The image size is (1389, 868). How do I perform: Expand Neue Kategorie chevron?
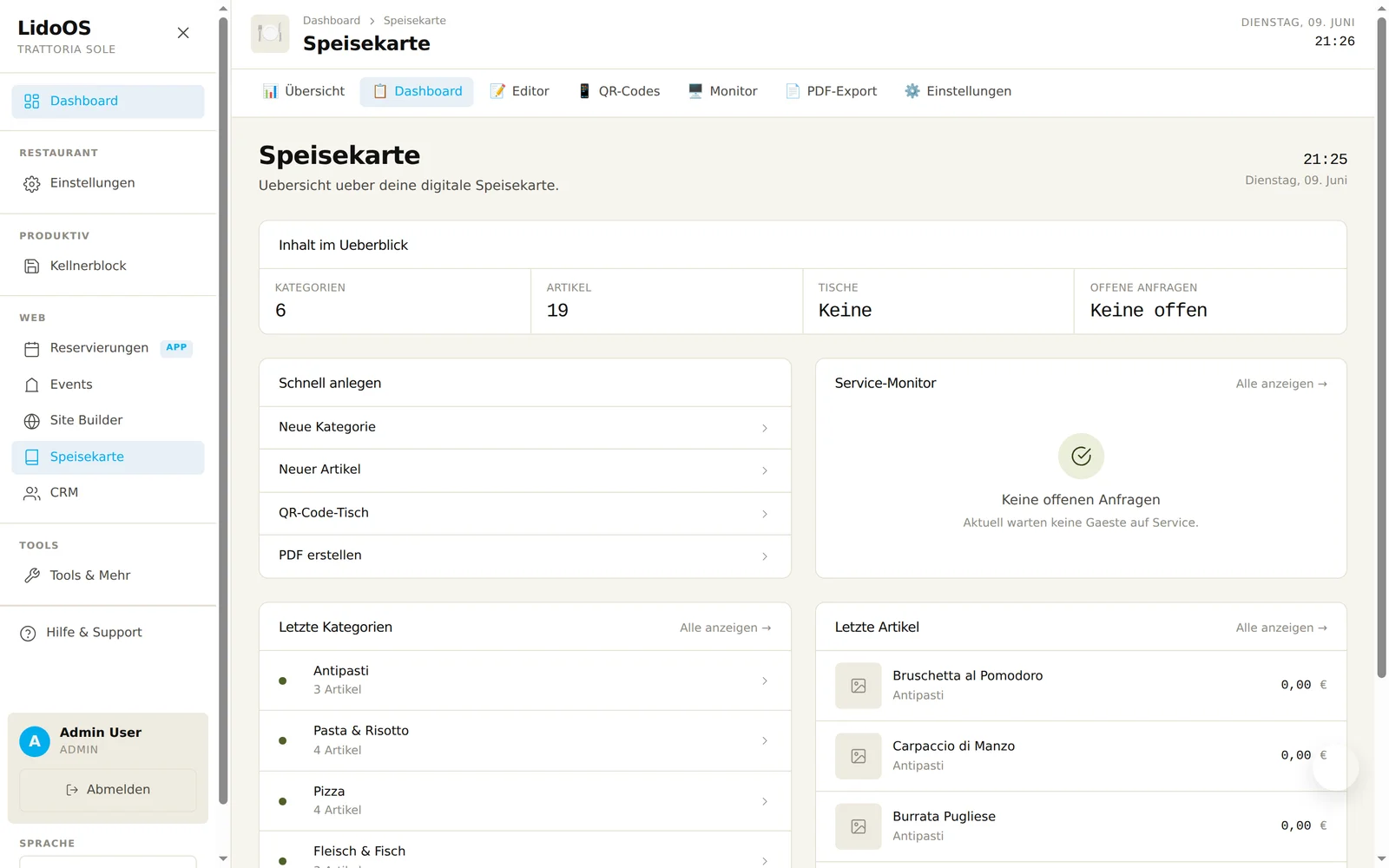pos(765,428)
